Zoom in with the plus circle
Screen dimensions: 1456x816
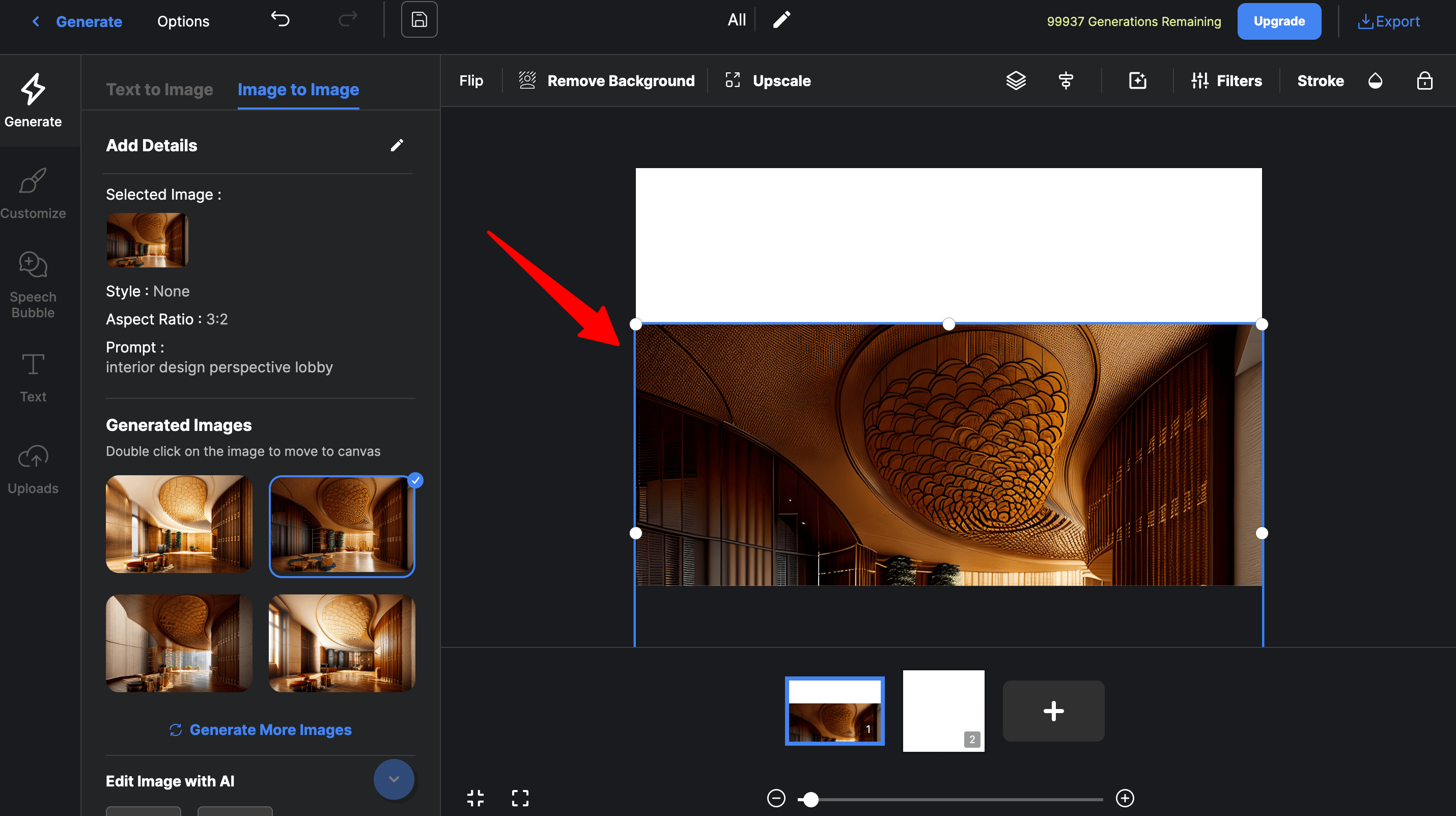coord(1125,799)
